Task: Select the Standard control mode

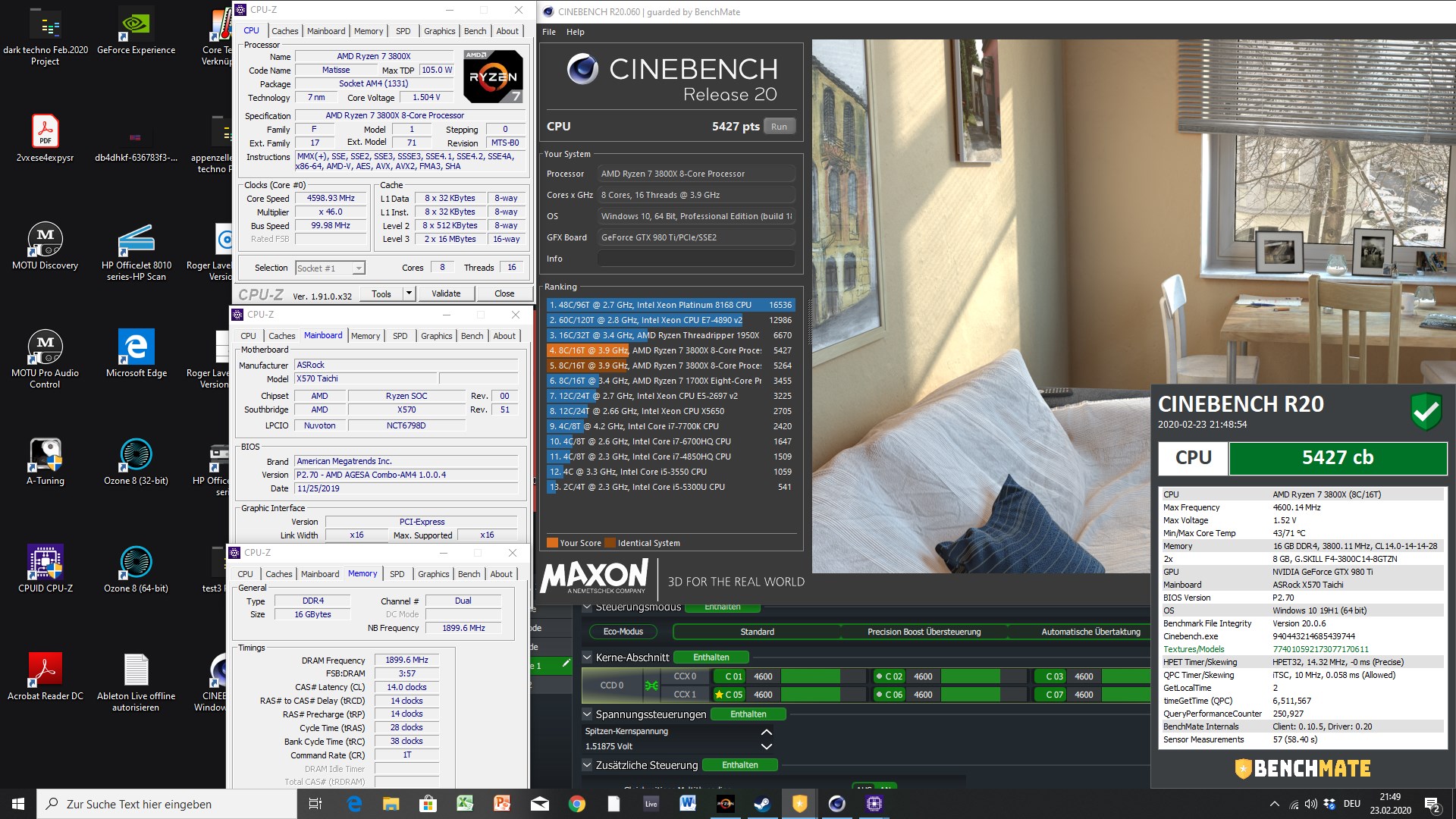Action: pos(757,632)
